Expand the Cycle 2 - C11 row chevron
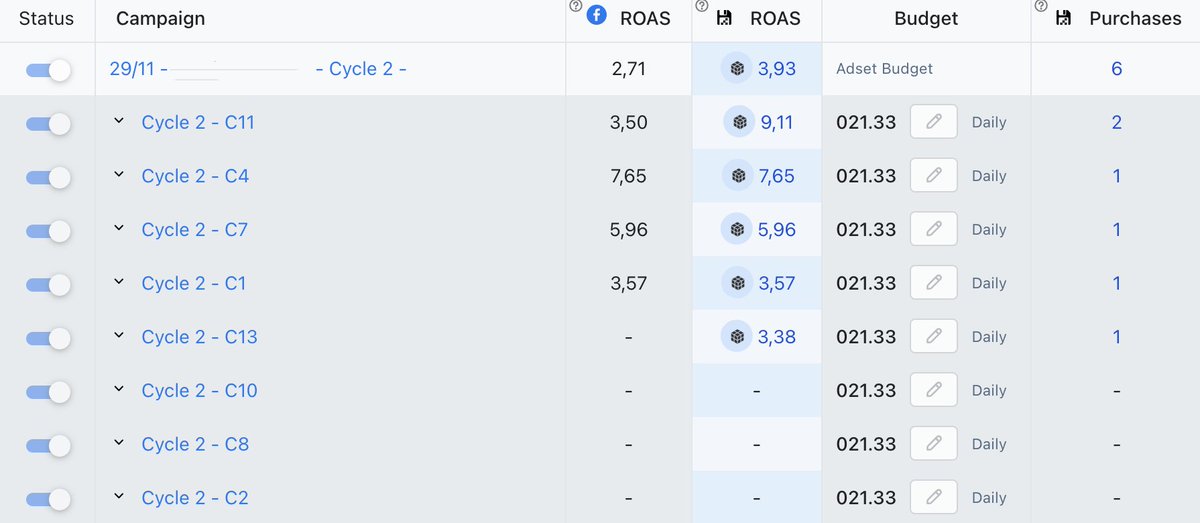Screen dimensions: 1200x523 [118, 121]
